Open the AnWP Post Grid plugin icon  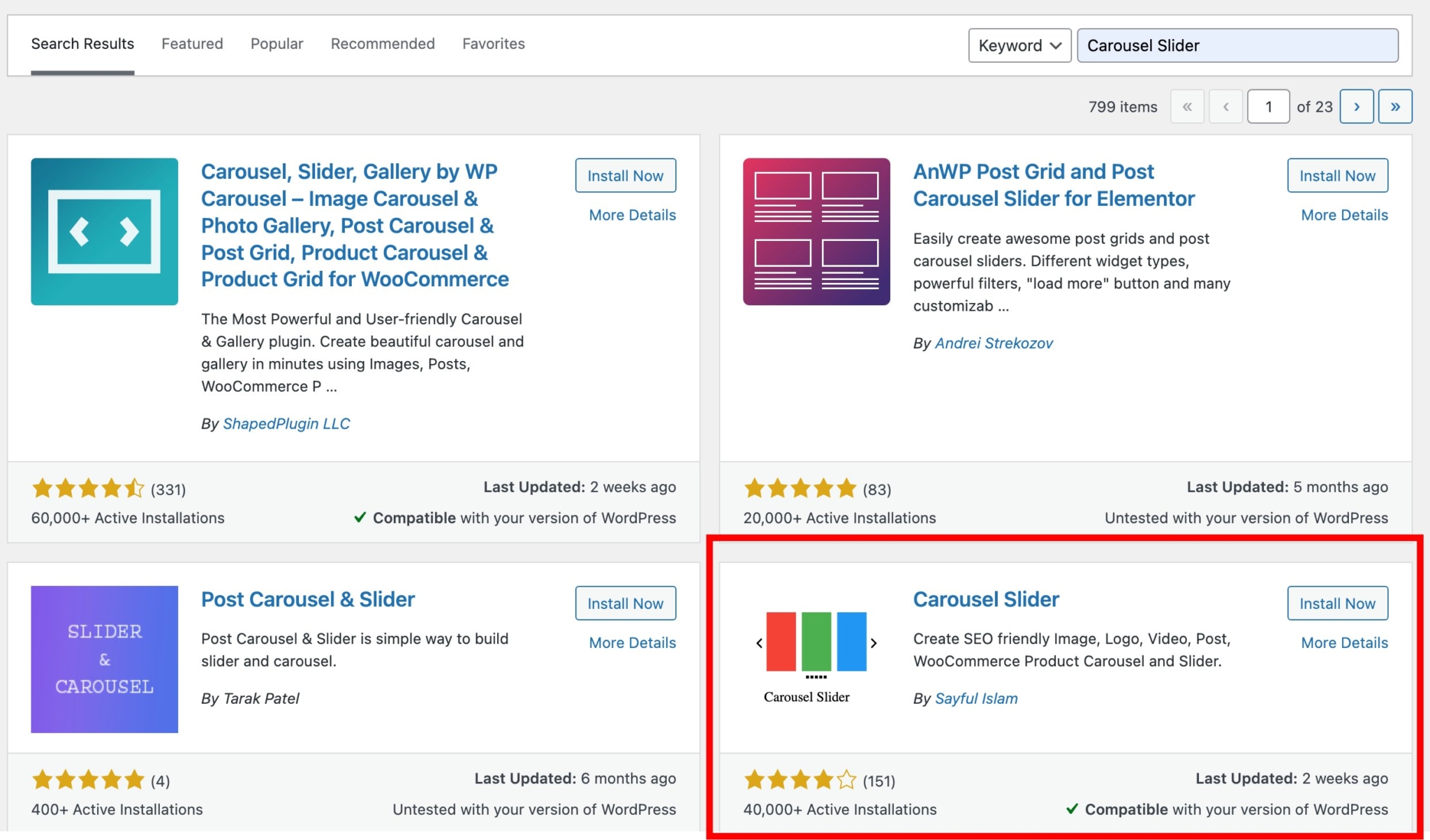816,231
